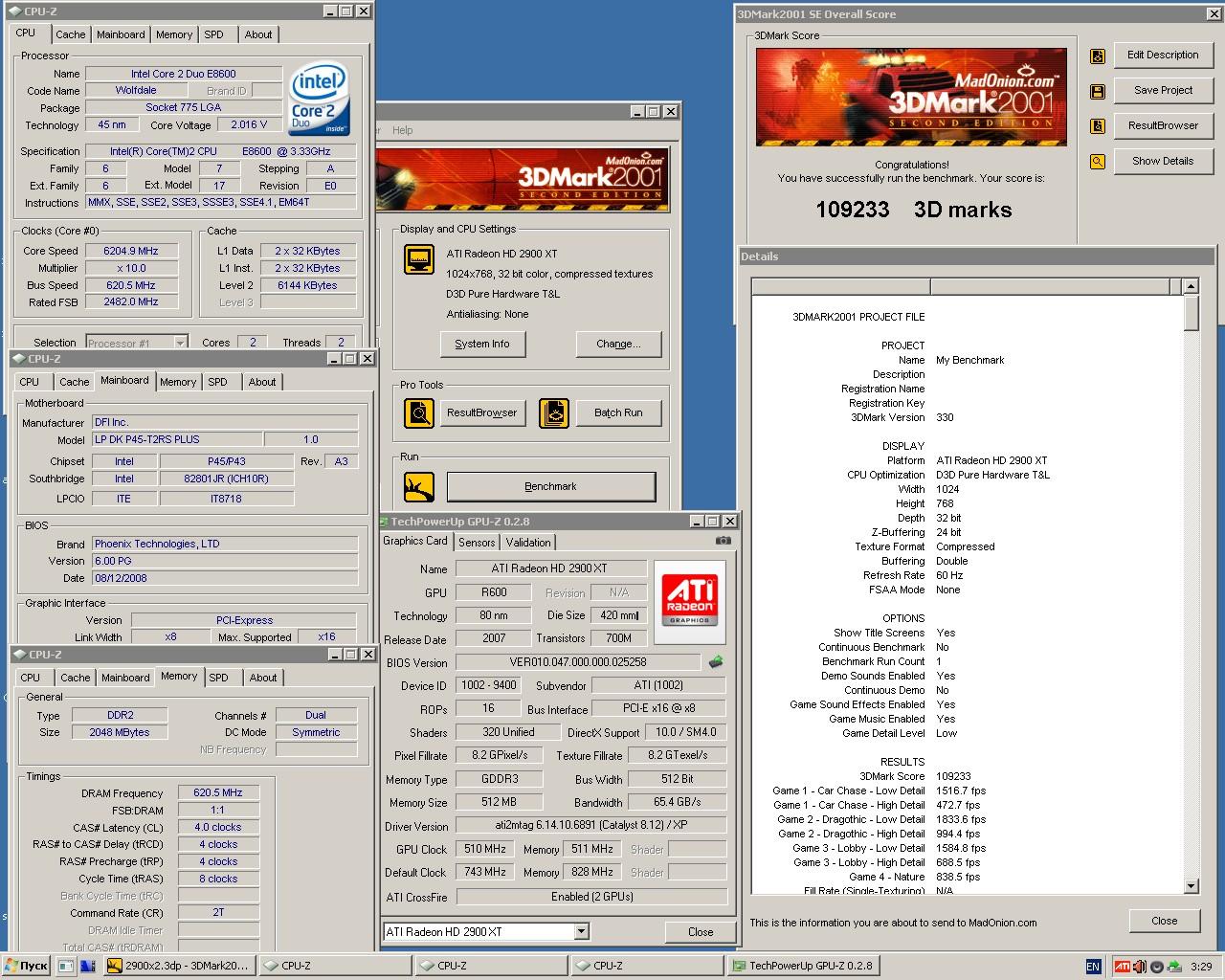Click the Edit Description button

pyautogui.click(x=1163, y=56)
